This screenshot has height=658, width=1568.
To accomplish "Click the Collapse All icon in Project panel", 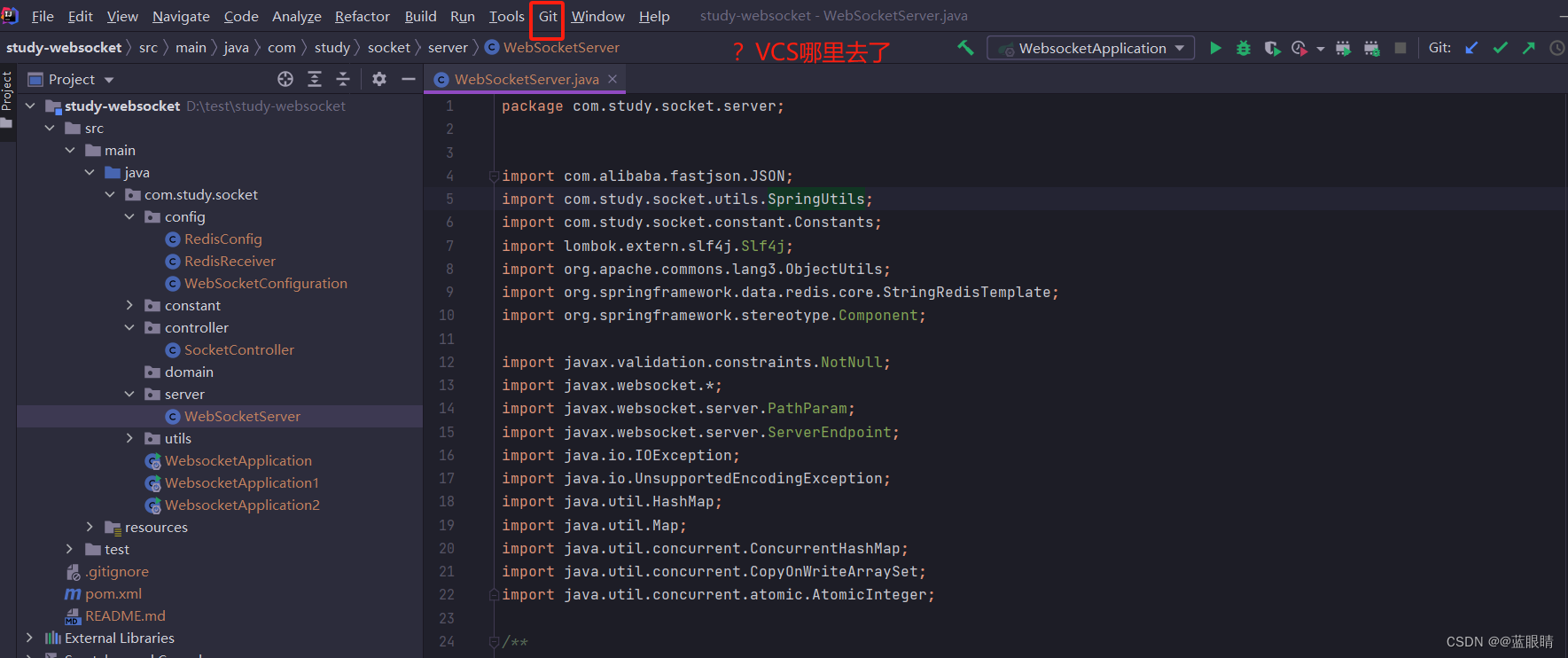I will tap(343, 79).
